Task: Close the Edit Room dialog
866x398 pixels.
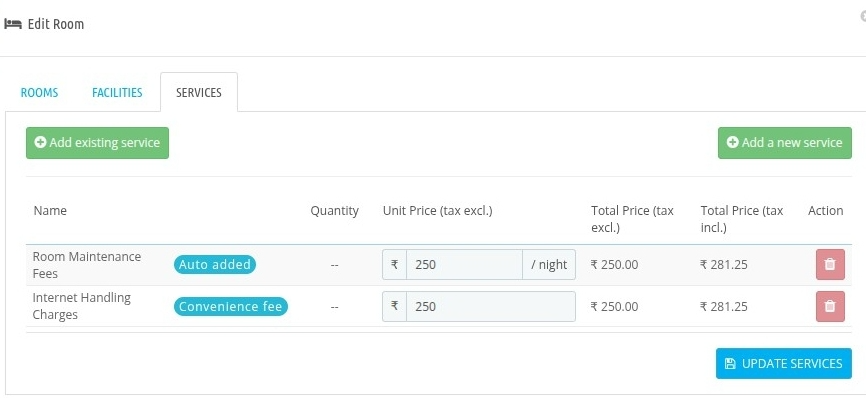Action: click(863, 17)
